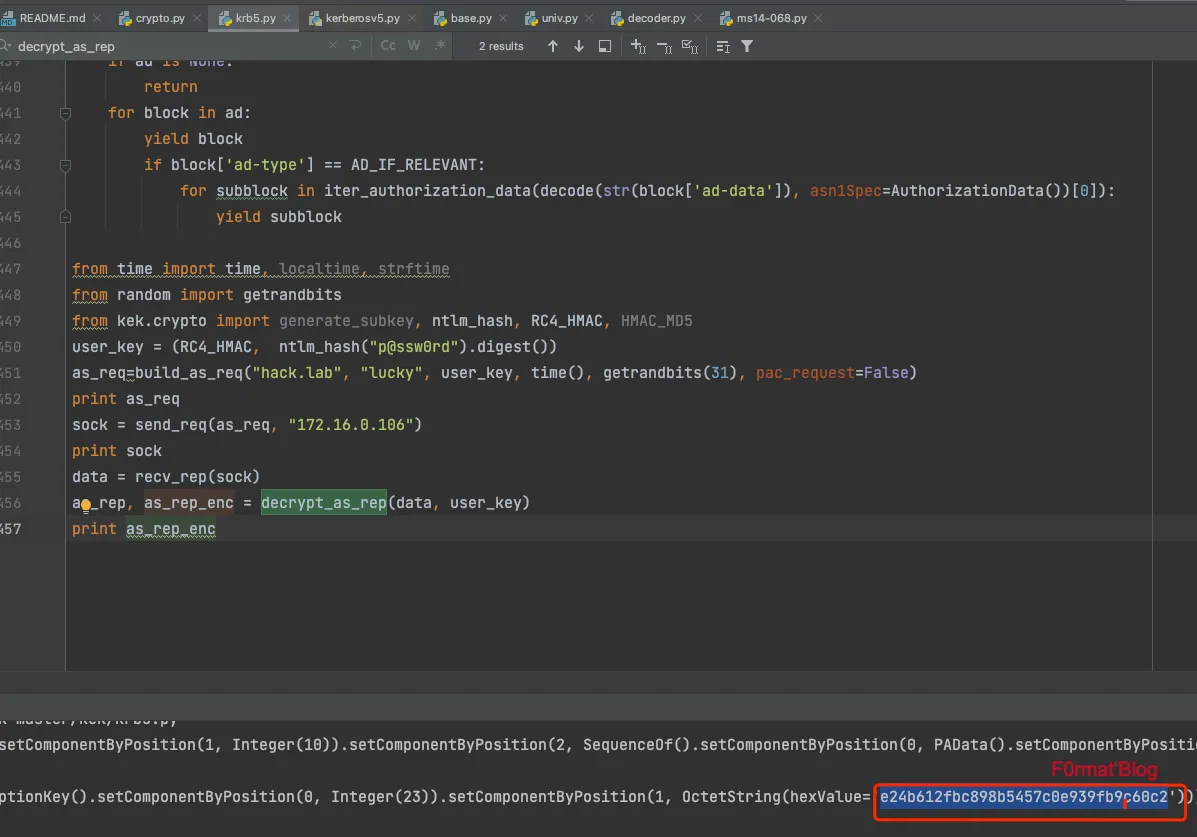Viewport: 1197px width, 837px height.
Task: Click the yellow lightbulb quick-fix icon
Action: coord(87,505)
